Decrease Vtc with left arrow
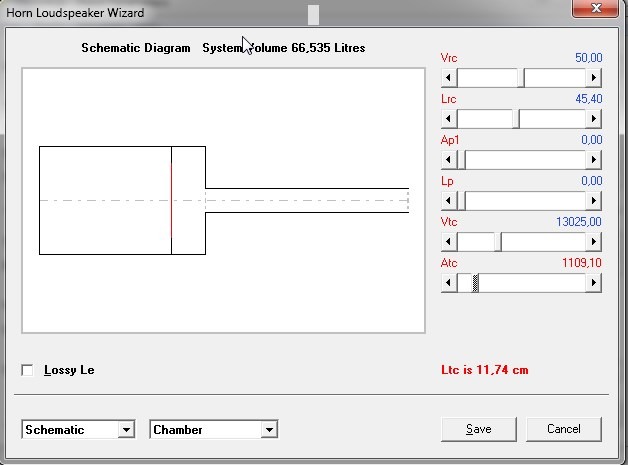 pyautogui.click(x=449, y=242)
